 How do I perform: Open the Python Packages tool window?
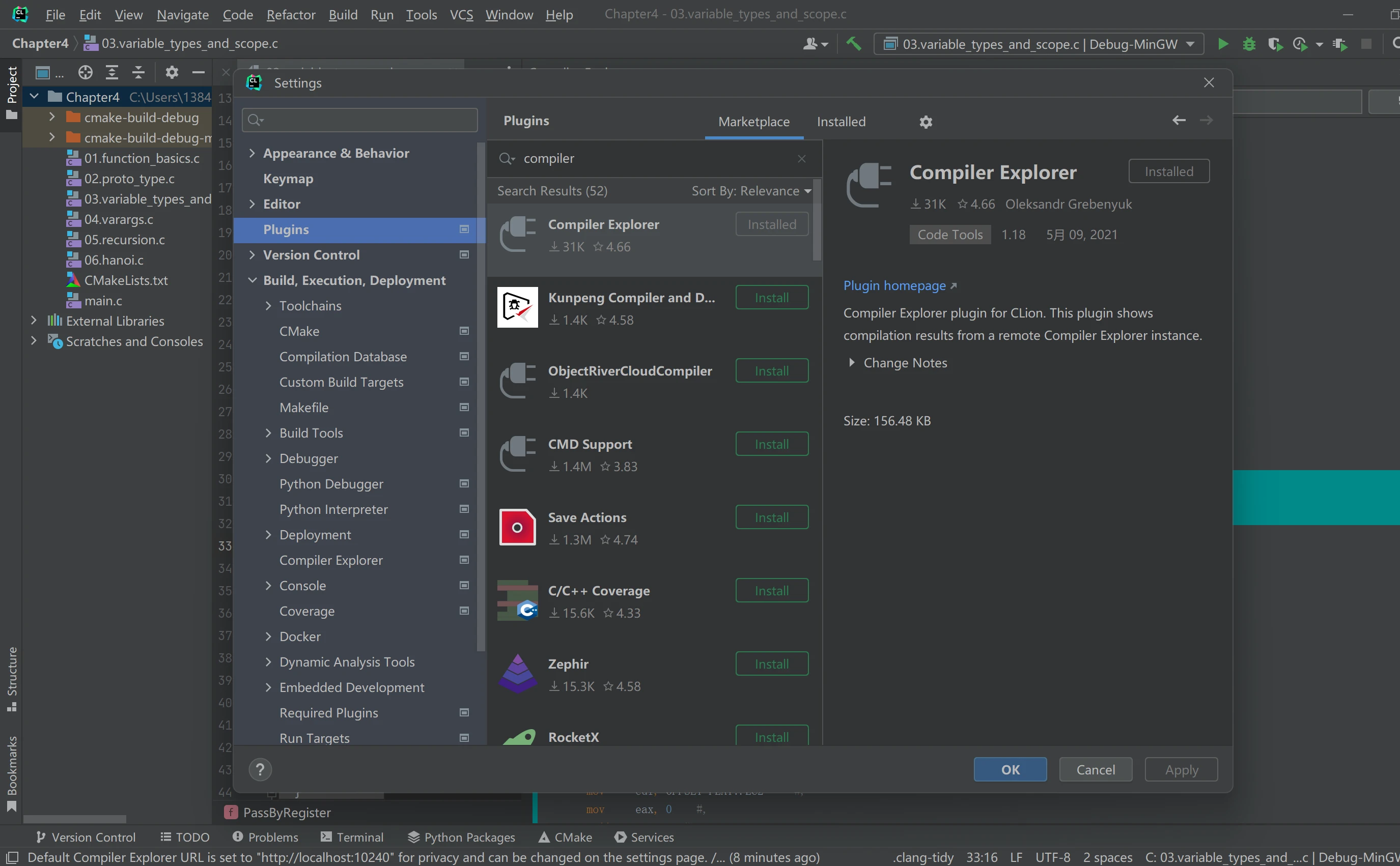(461, 837)
